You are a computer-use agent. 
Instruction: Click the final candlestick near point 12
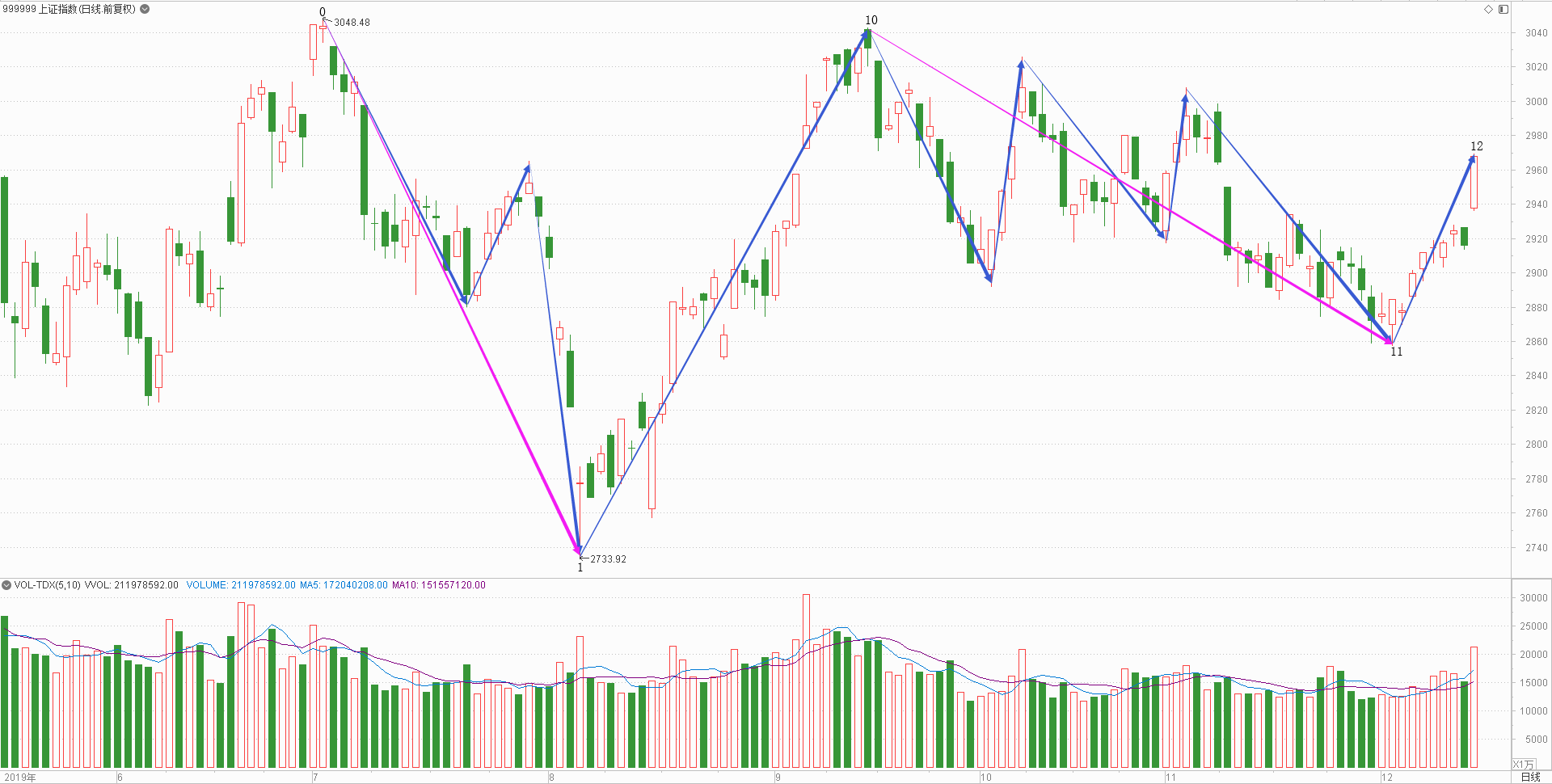point(1474,183)
